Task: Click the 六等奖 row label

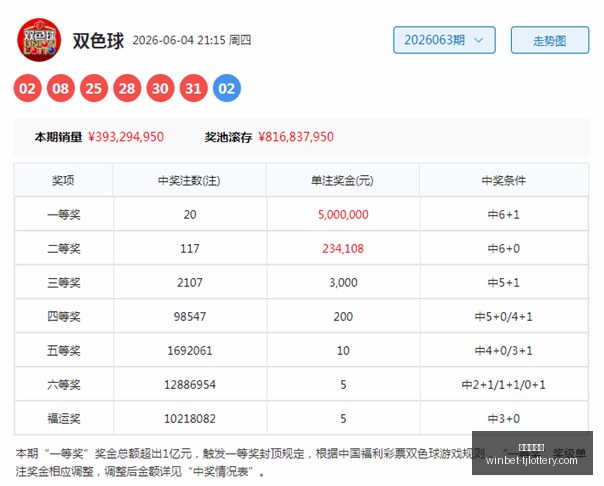Action: (x=64, y=385)
